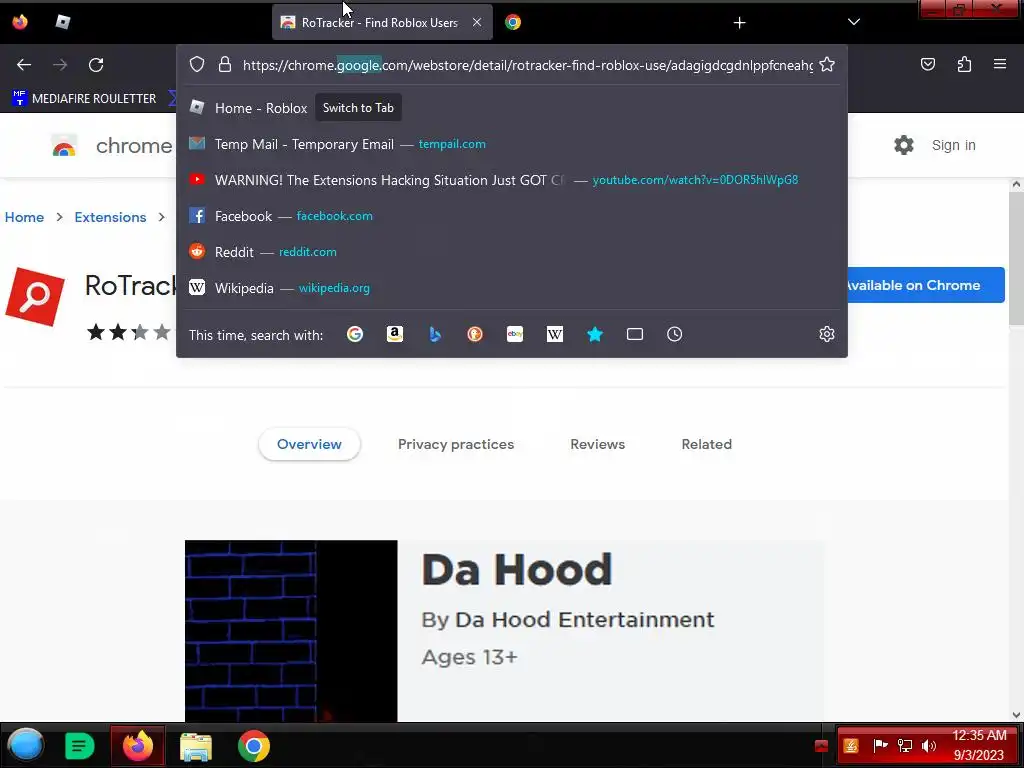Open the Start menu orb
The image size is (1024, 768).
(25, 746)
